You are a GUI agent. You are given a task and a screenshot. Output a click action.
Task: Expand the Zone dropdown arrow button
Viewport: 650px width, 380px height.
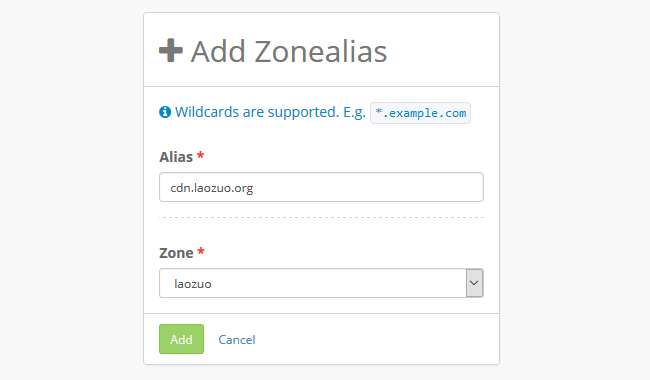474,283
